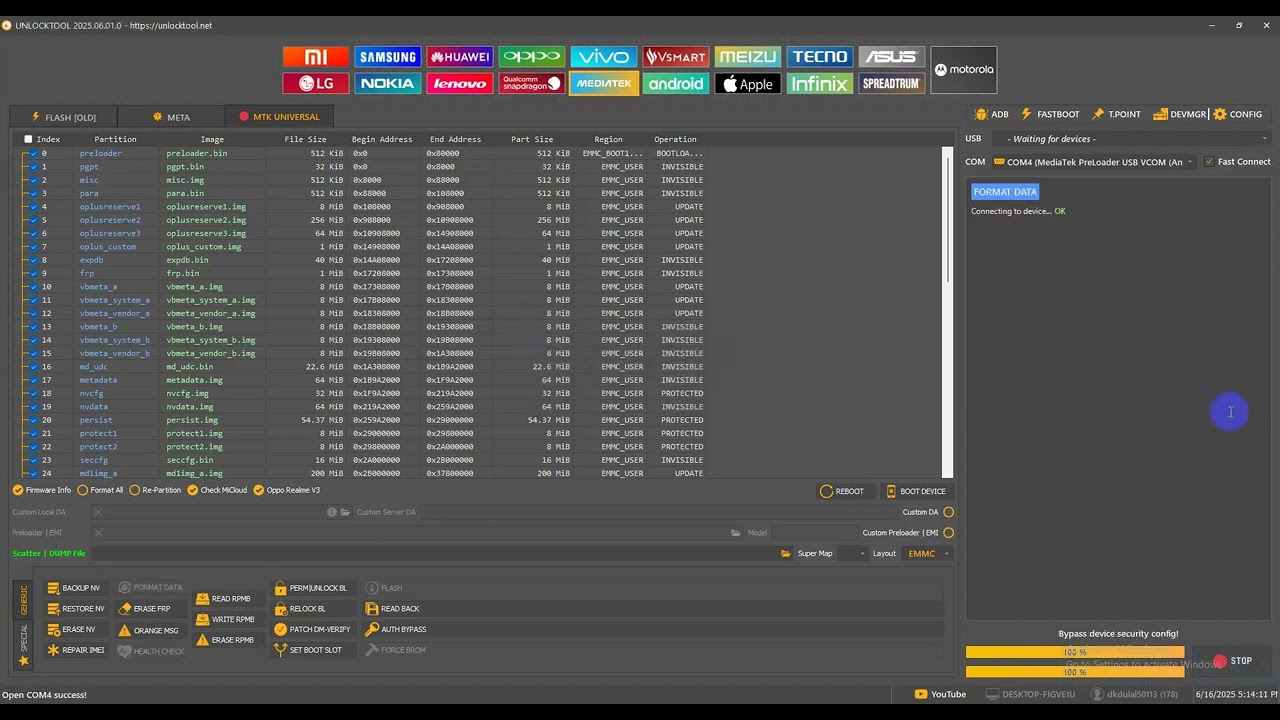Toggle the Oppo Realme V3 option
Image resolution: width=1280 pixels, height=720 pixels.
coord(287,490)
